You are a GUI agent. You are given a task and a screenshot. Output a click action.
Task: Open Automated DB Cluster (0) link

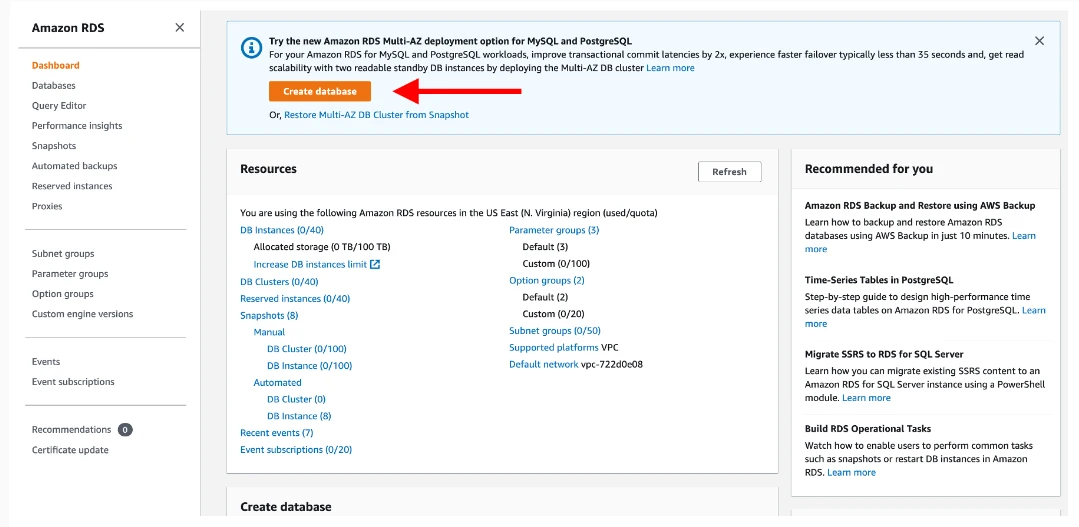pos(297,399)
